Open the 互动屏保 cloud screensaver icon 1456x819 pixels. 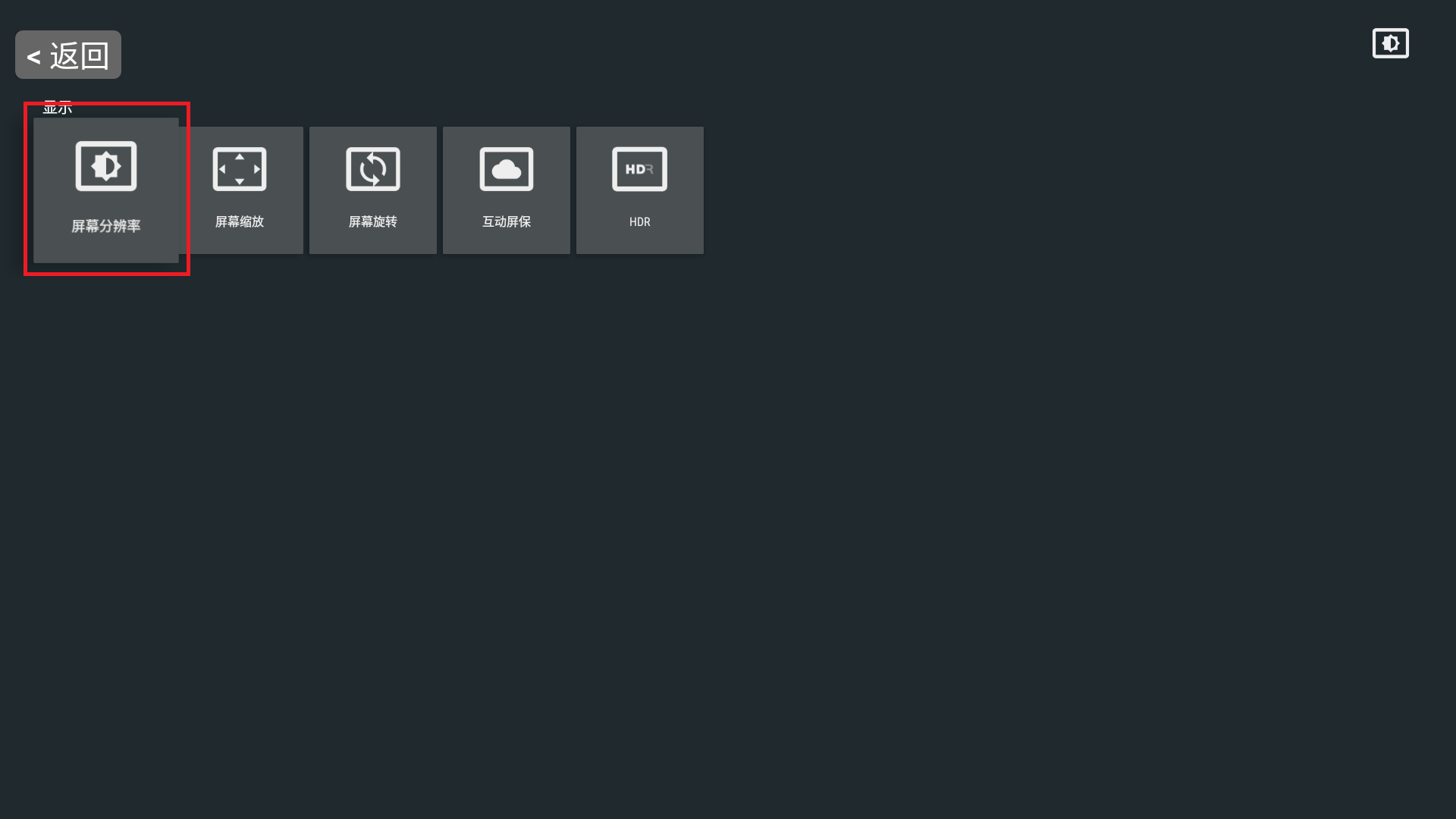pyautogui.click(x=507, y=169)
